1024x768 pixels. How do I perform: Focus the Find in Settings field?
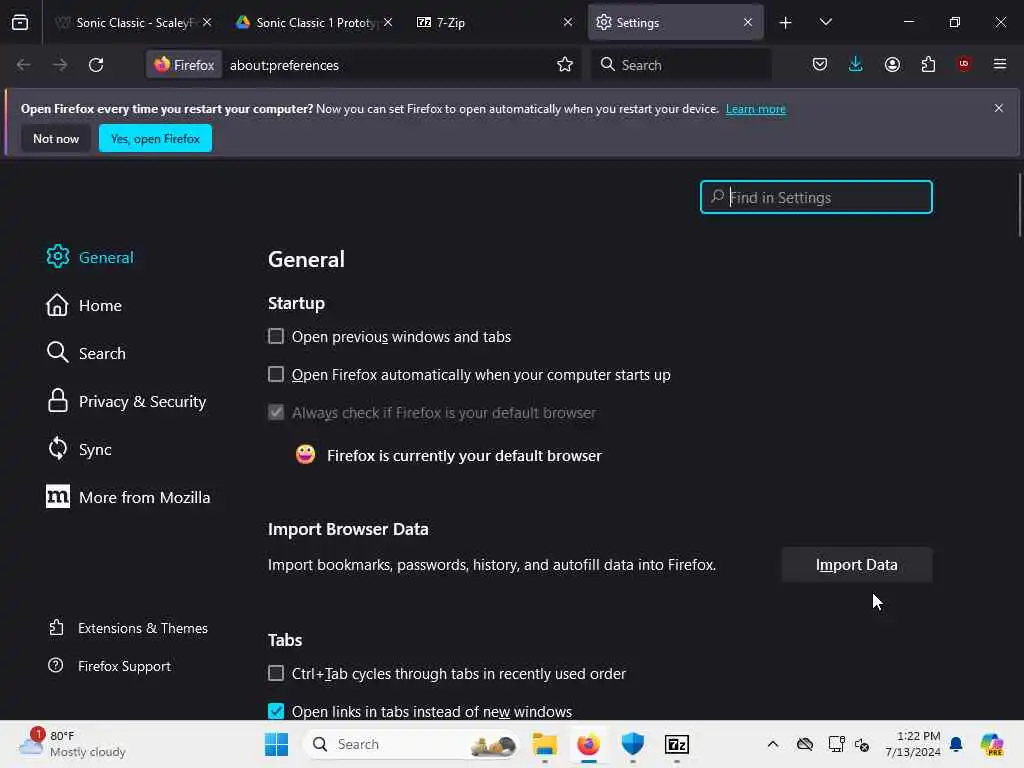[x=816, y=197]
